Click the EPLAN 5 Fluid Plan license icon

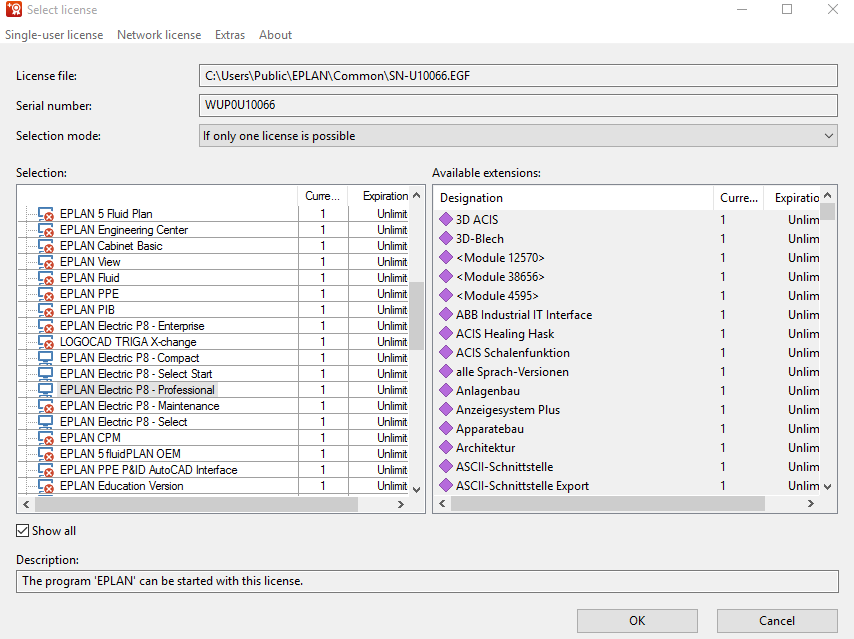(46, 214)
